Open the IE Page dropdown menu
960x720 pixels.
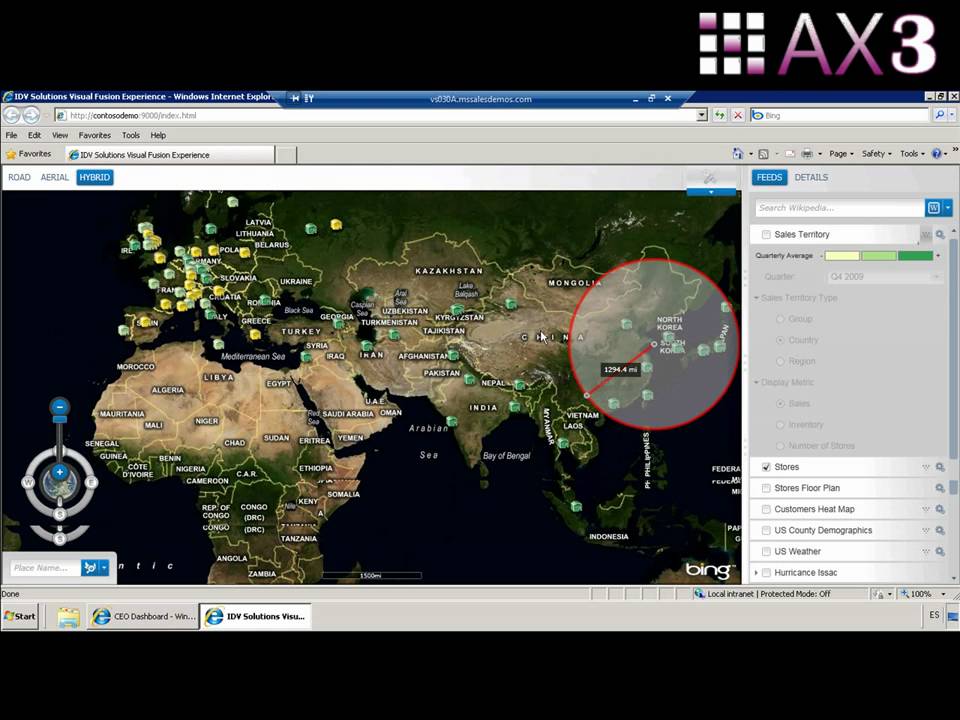tap(841, 154)
